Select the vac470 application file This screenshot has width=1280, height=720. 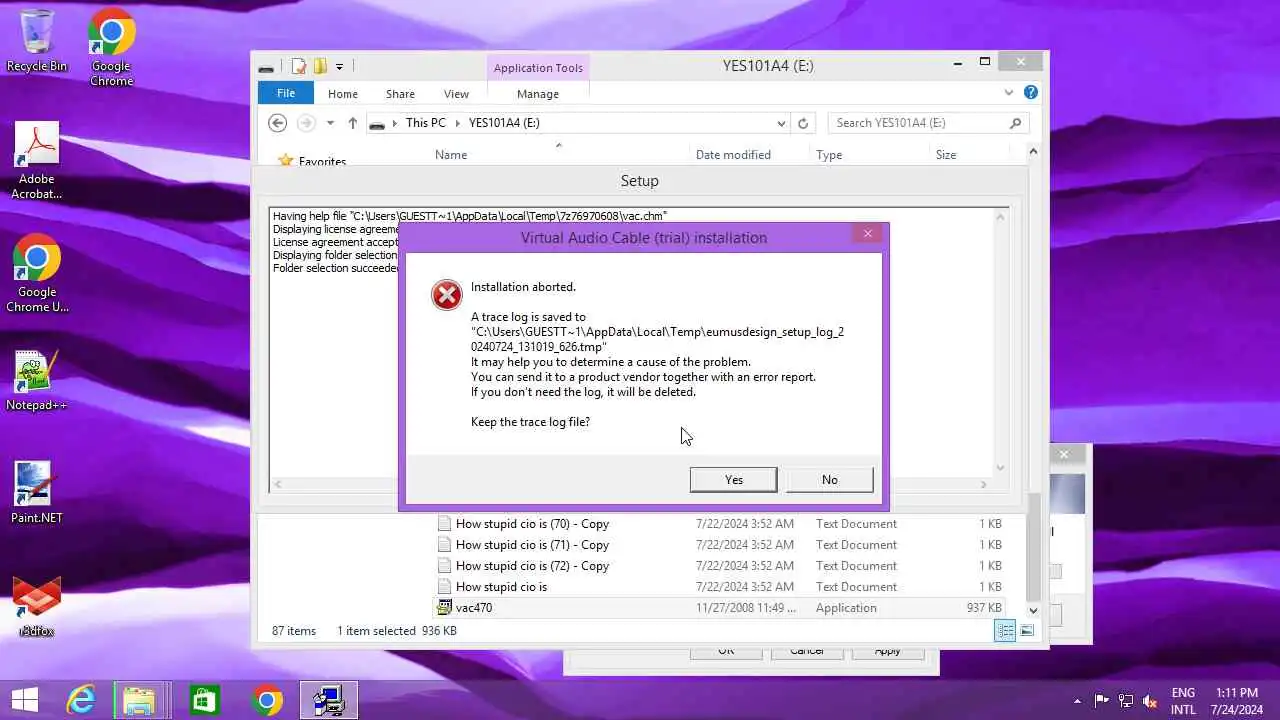coord(719,608)
